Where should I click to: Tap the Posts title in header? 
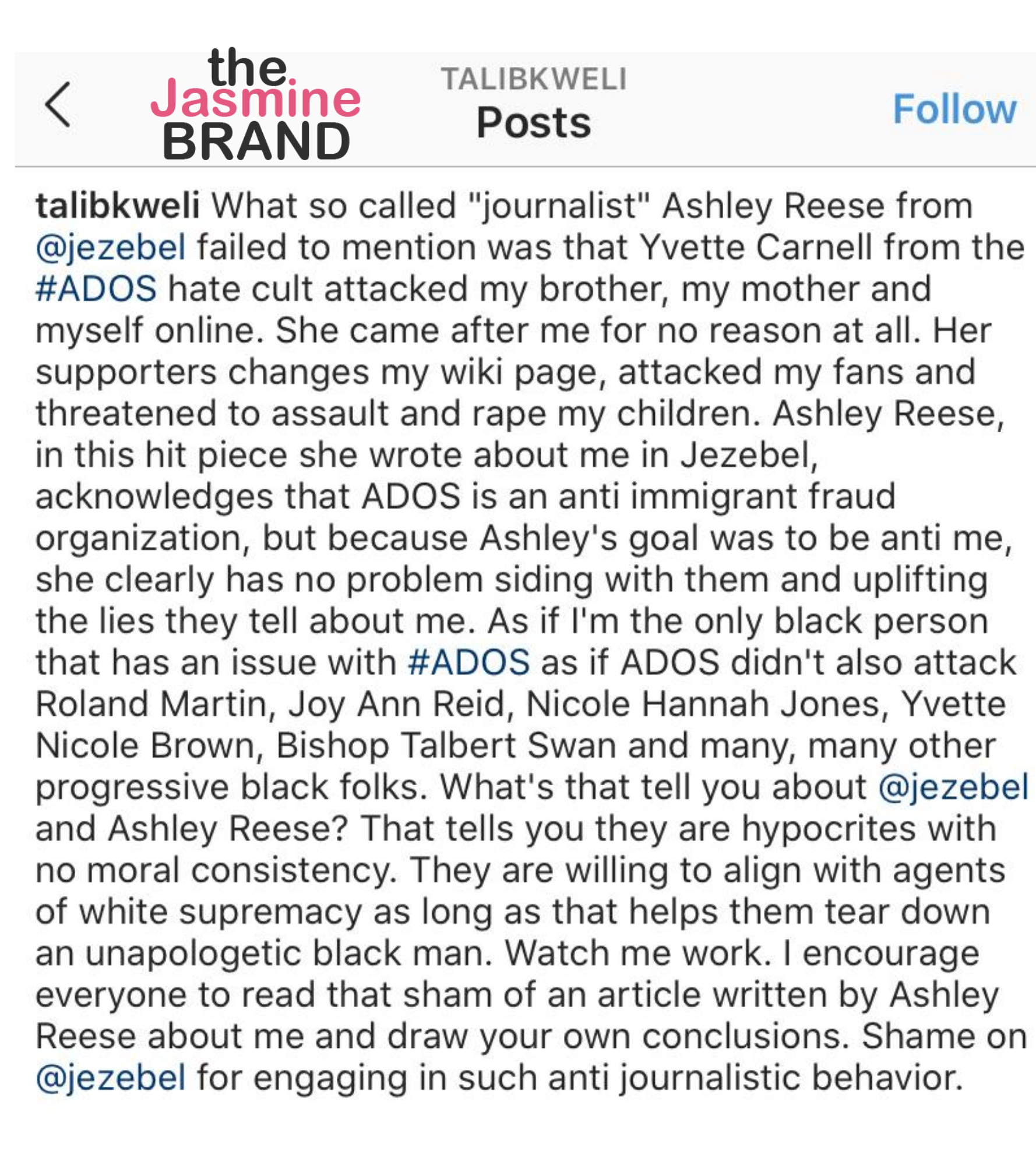pyautogui.click(x=533, y=122)
